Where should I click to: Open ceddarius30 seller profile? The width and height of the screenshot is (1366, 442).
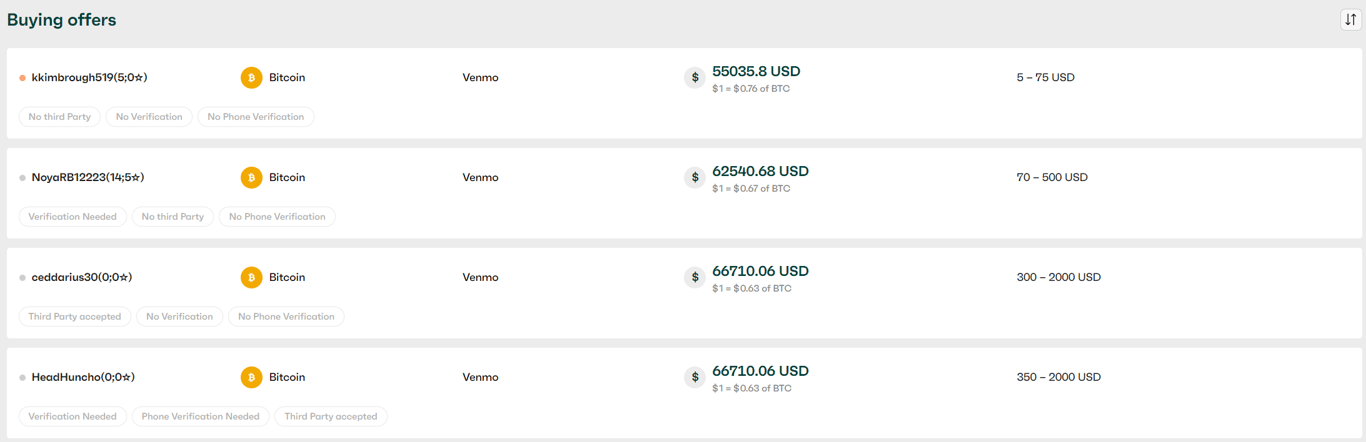coord(82,277)
